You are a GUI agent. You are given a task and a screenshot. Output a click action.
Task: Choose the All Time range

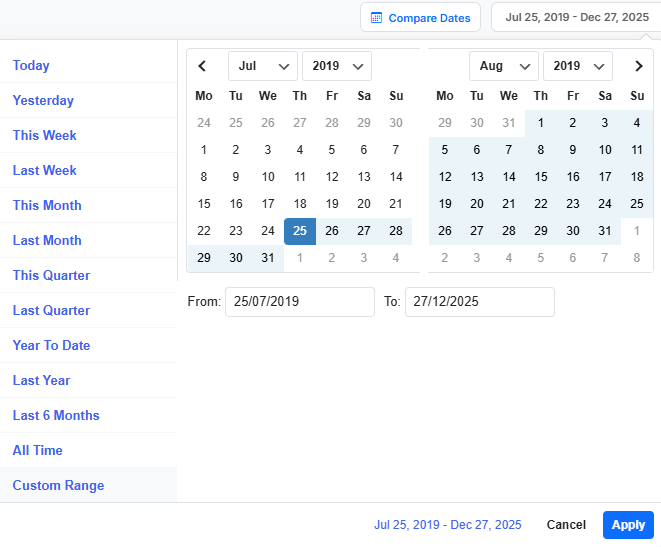pos(38,451)
